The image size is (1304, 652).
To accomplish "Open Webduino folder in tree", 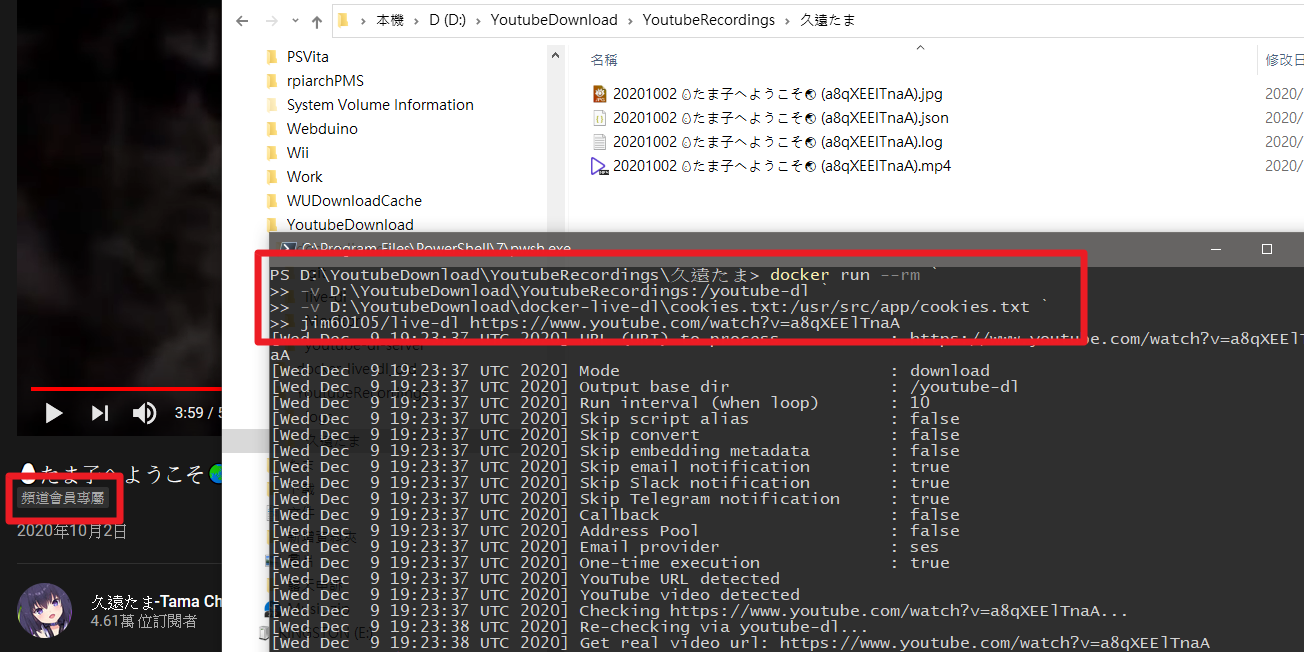I will (x=322, y=129).
